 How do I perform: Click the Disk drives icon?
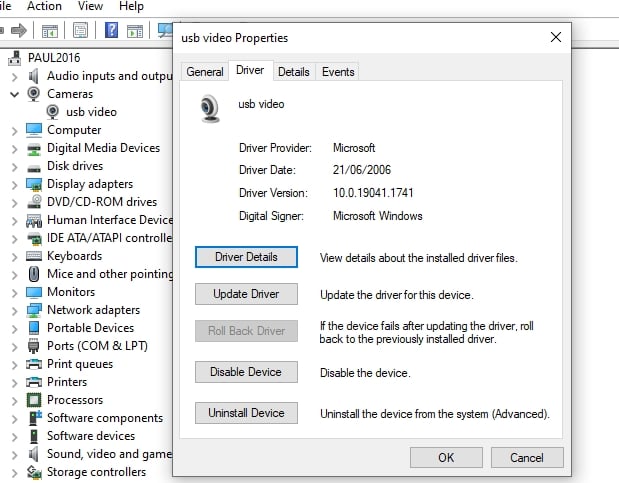tap(34, 167)
